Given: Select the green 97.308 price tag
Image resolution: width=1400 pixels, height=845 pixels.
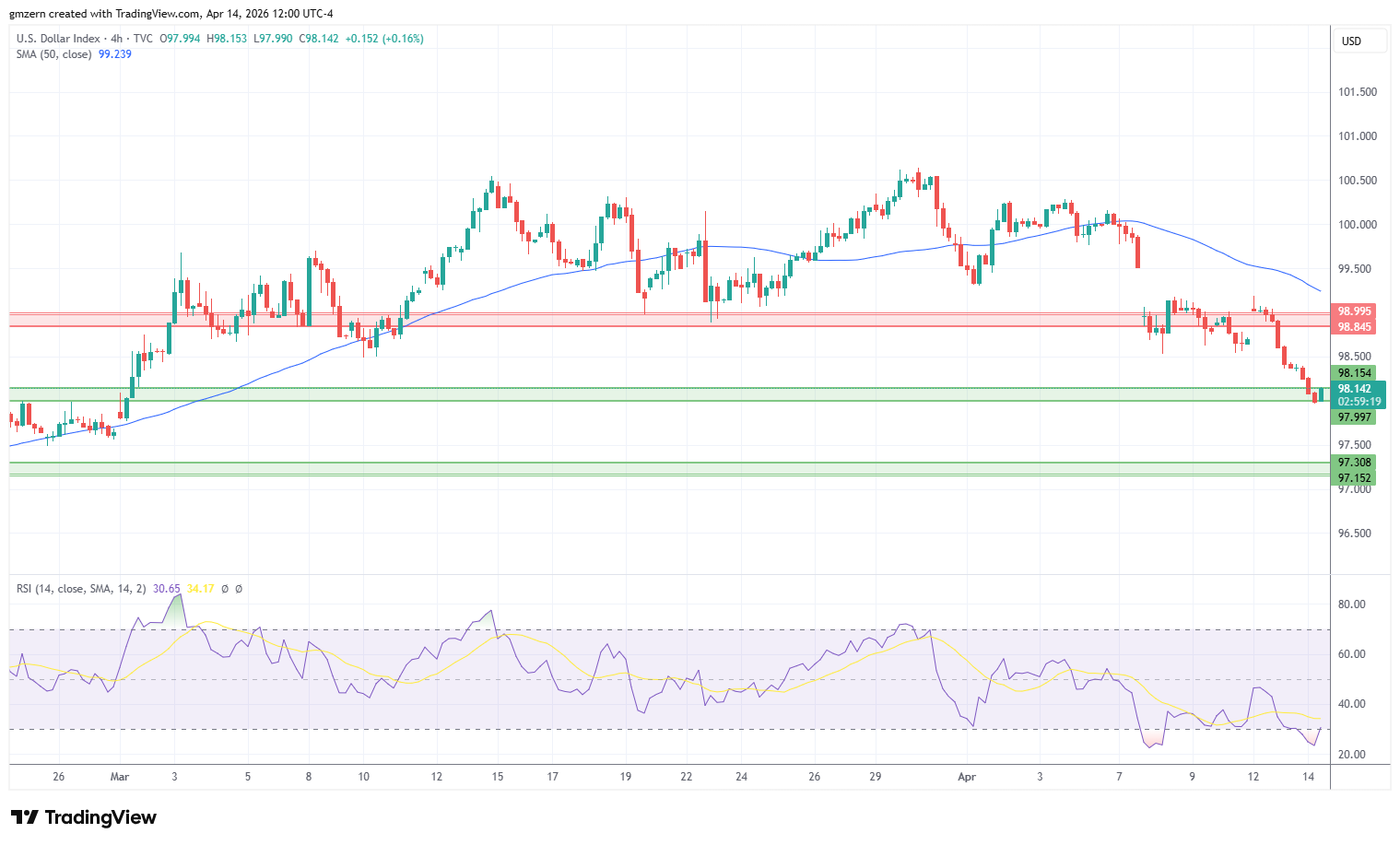Looking at the screenshot, I should tap(1354, 463).
